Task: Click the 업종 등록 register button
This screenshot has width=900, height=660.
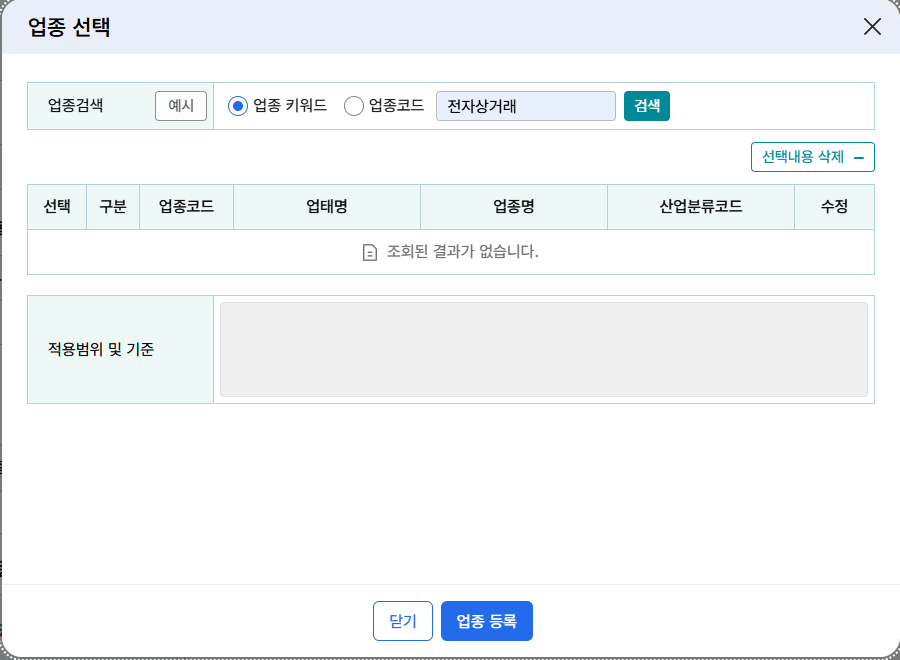Action: [487, 621]
